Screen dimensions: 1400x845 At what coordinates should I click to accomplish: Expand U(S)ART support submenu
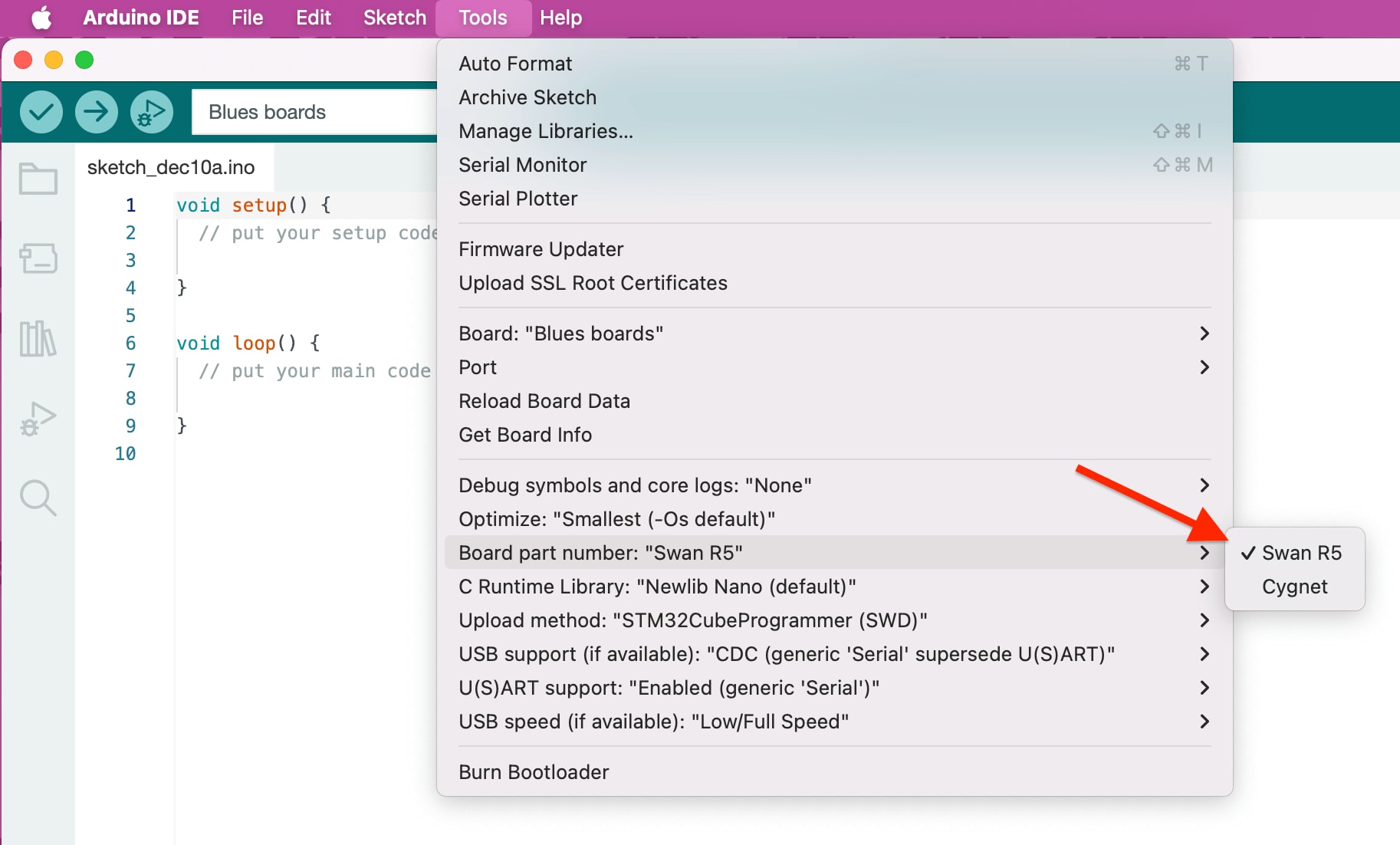[834, 688]
